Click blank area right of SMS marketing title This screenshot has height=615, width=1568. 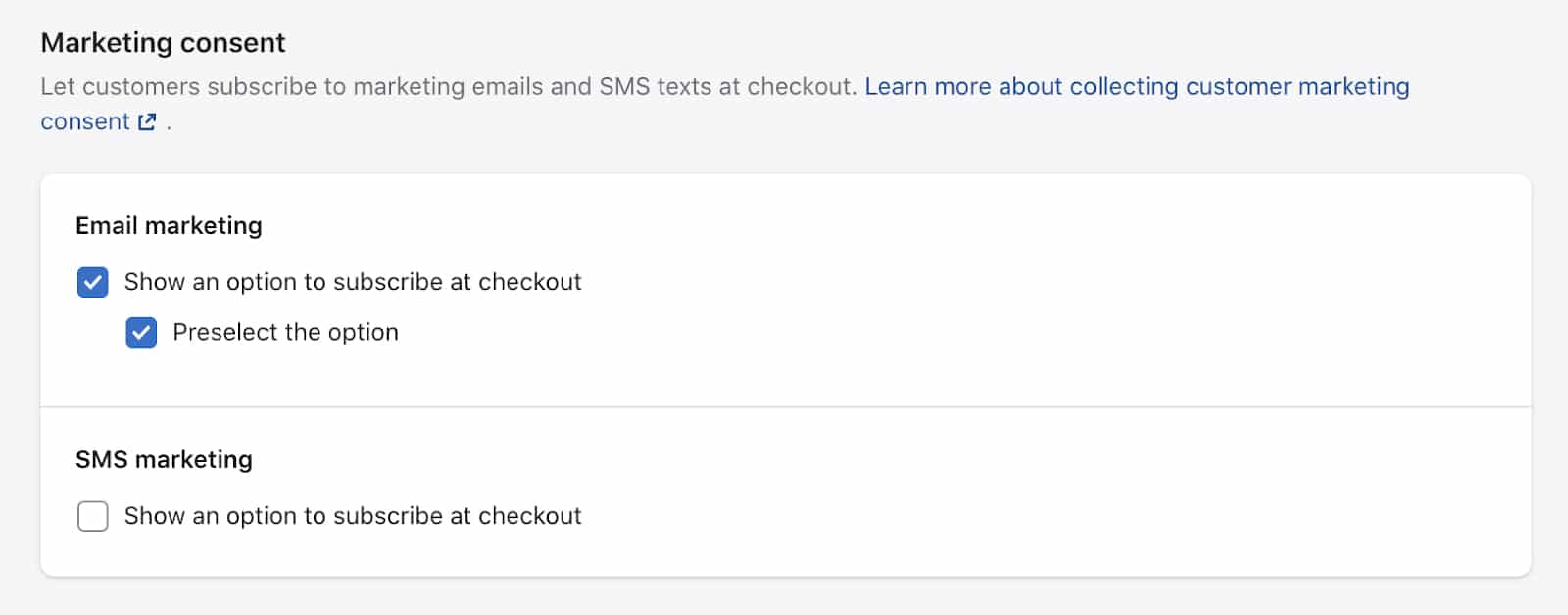882,460
